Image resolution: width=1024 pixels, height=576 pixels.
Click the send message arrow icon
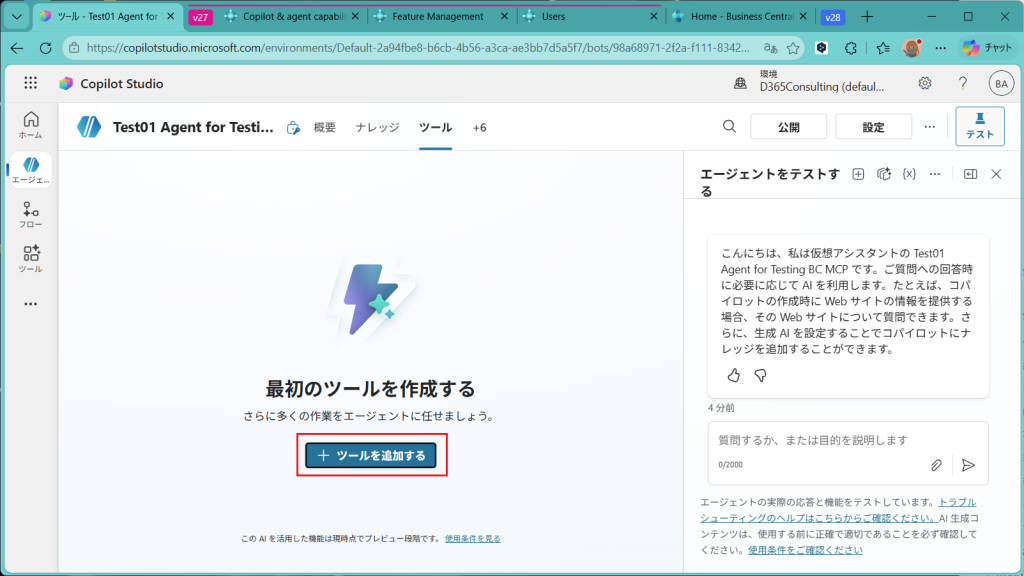tap(967, 465)
